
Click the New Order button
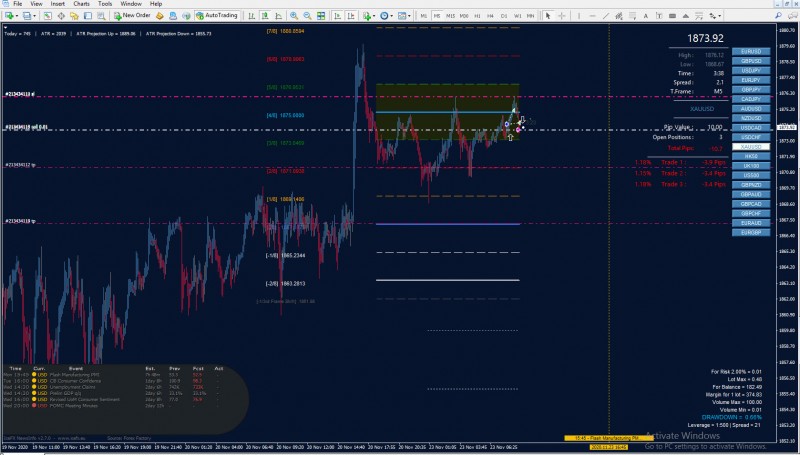click(x=132, y=16)
